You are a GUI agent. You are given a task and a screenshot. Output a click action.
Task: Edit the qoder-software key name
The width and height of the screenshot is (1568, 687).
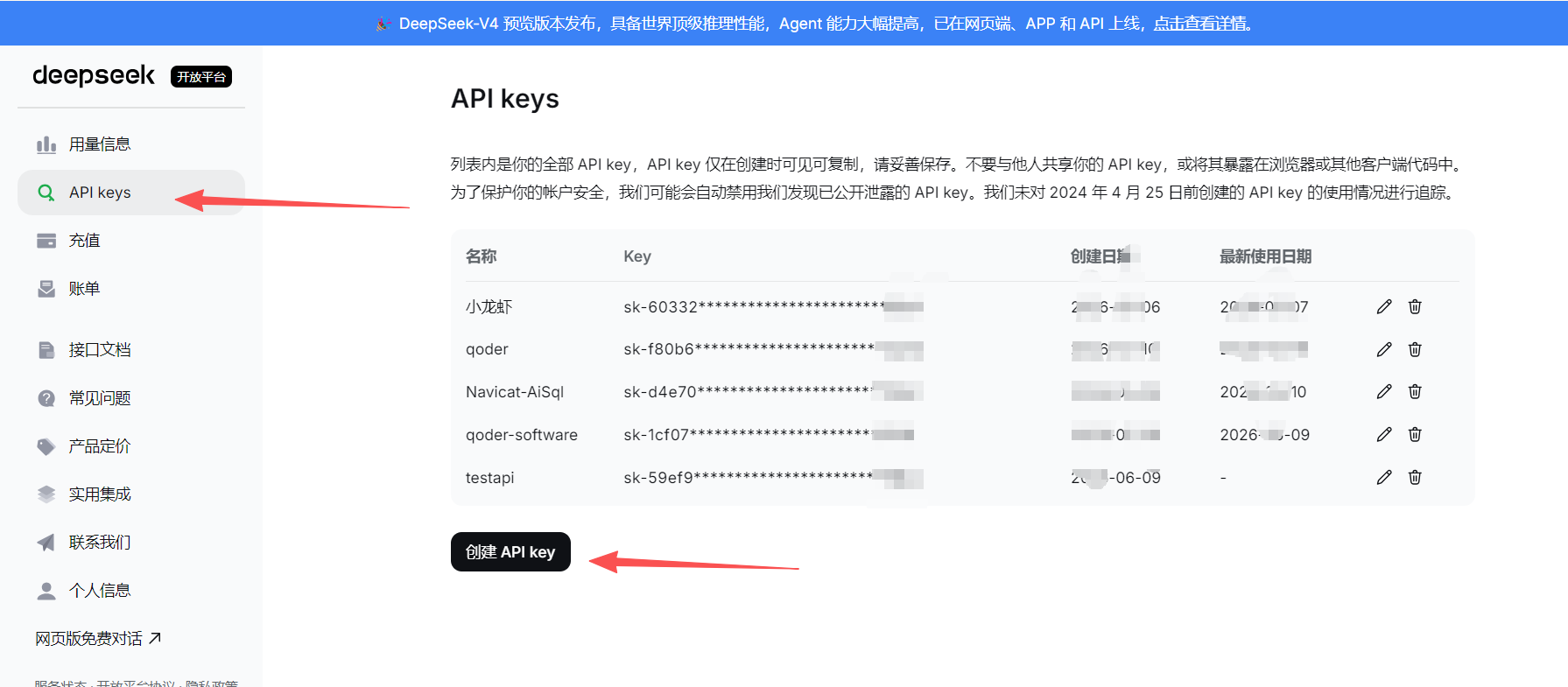[x=1384, y=434]
